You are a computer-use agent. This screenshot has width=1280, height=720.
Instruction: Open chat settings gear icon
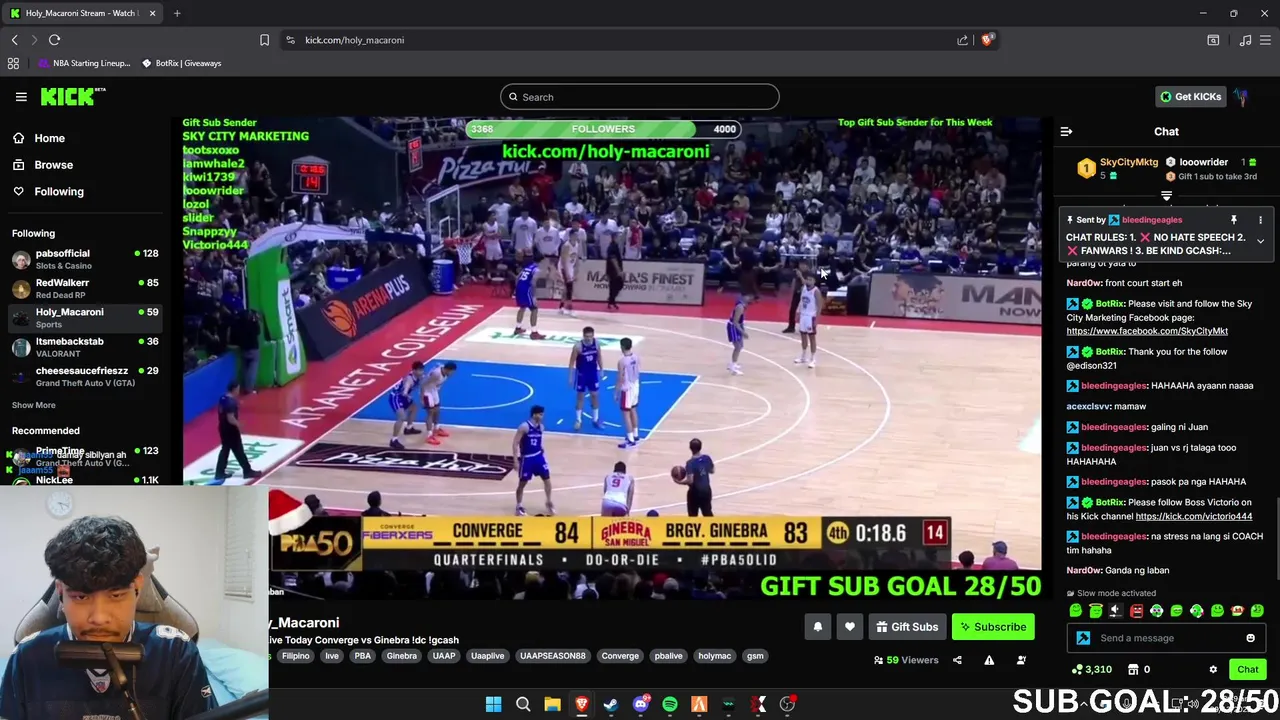point(1213,670)
